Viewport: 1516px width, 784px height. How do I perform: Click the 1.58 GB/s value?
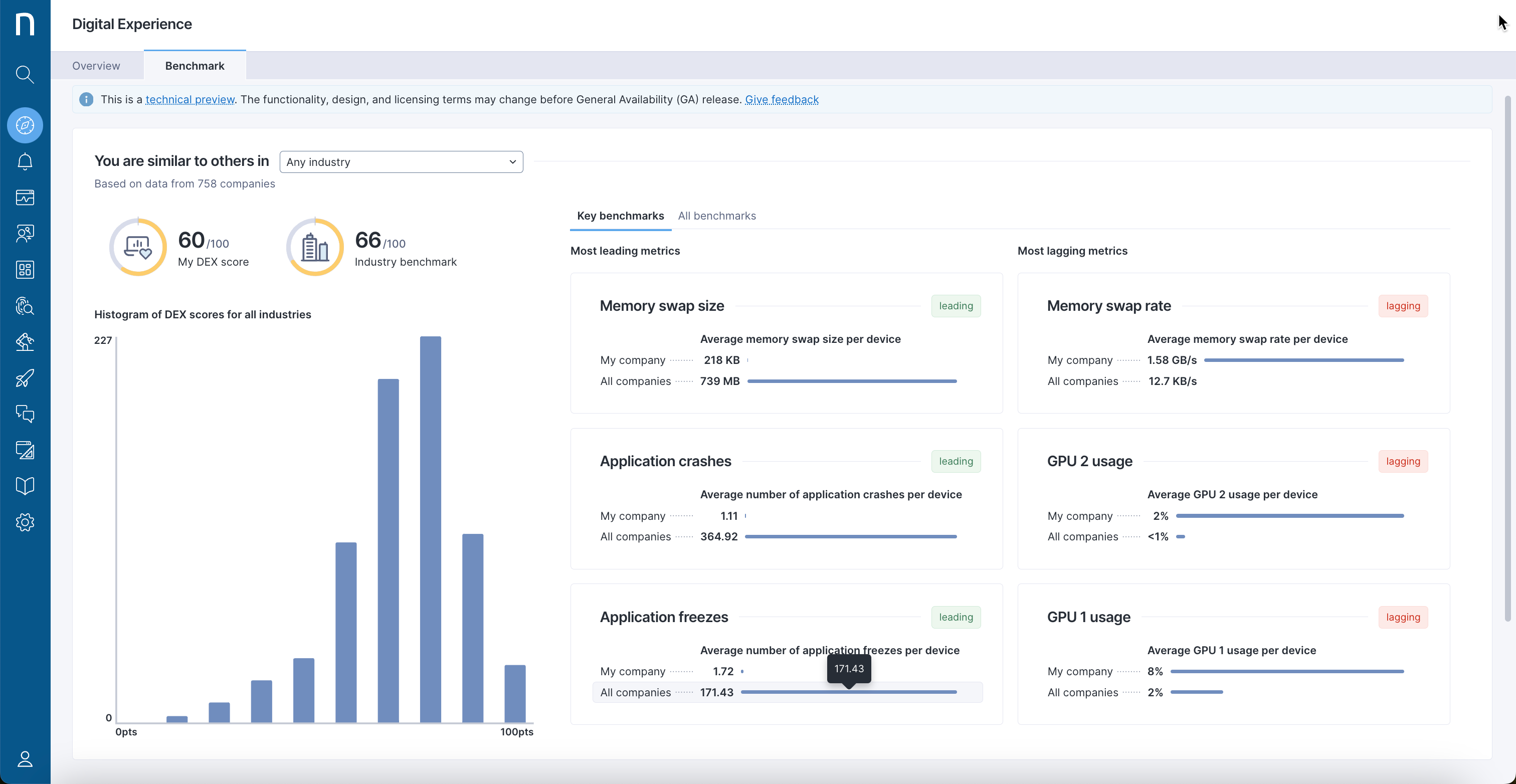tap(1172, 360)
